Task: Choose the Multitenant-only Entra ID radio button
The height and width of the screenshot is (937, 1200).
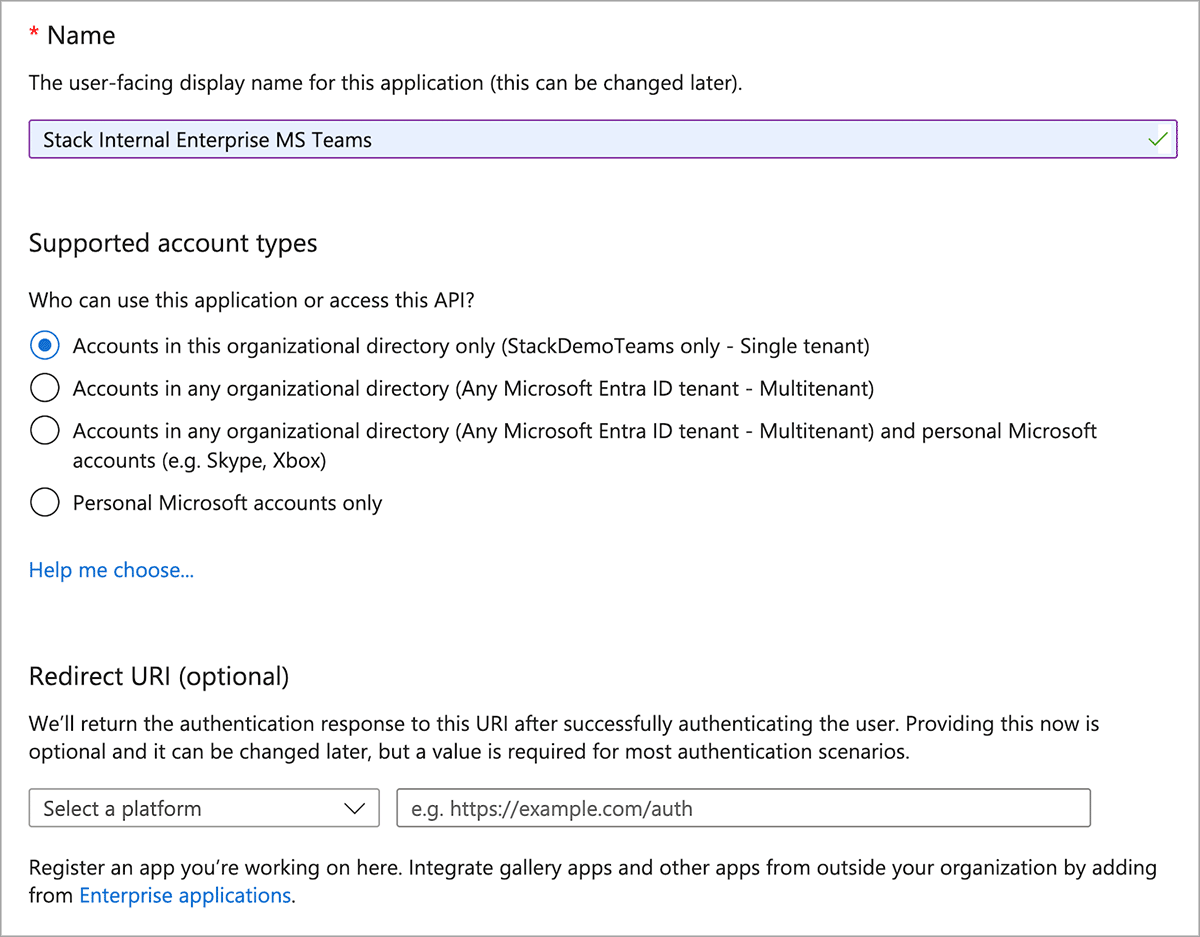Action: (x=45, y=388)
